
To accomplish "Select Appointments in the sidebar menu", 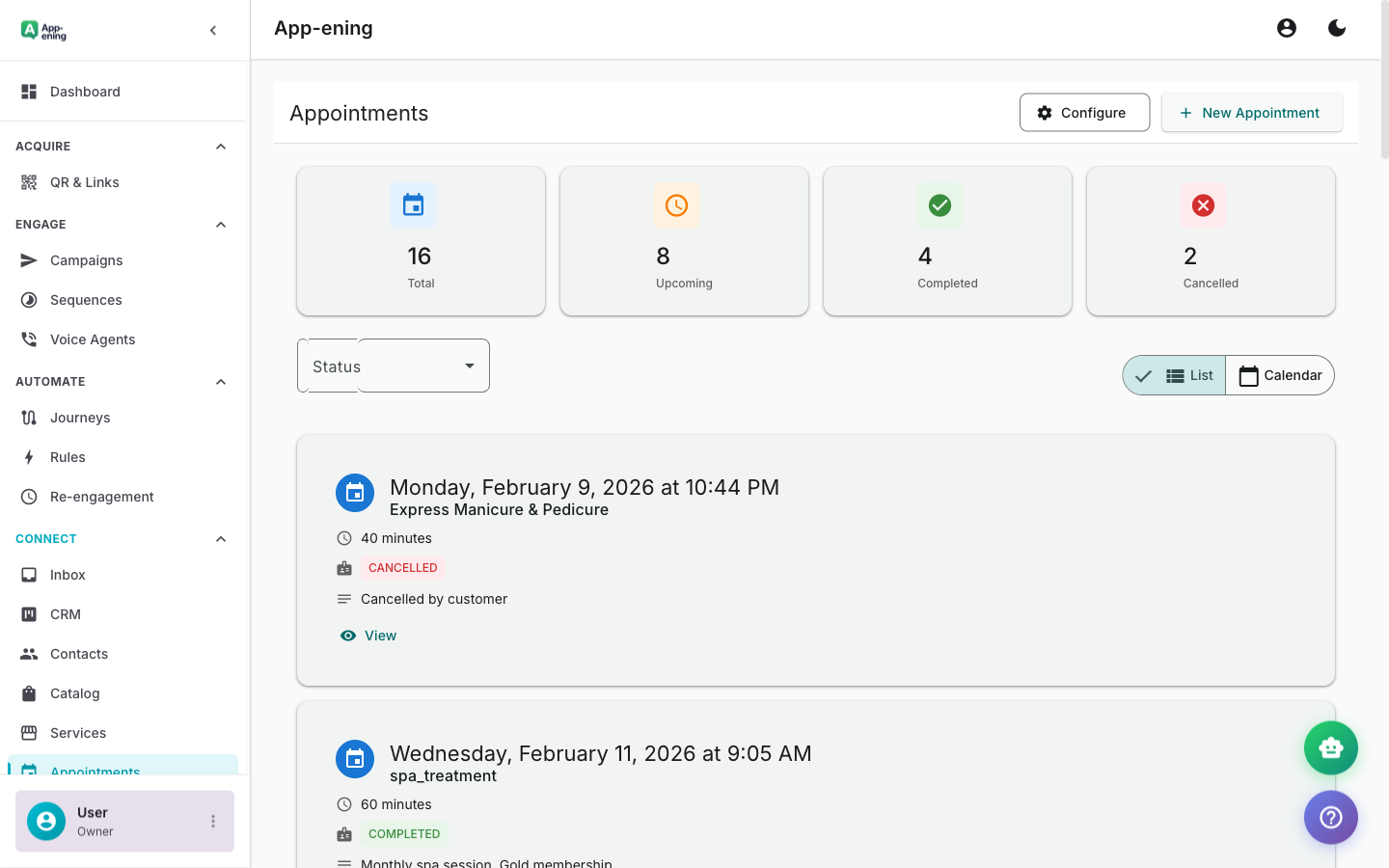I will pyautogui.click(x=93, y=771).
